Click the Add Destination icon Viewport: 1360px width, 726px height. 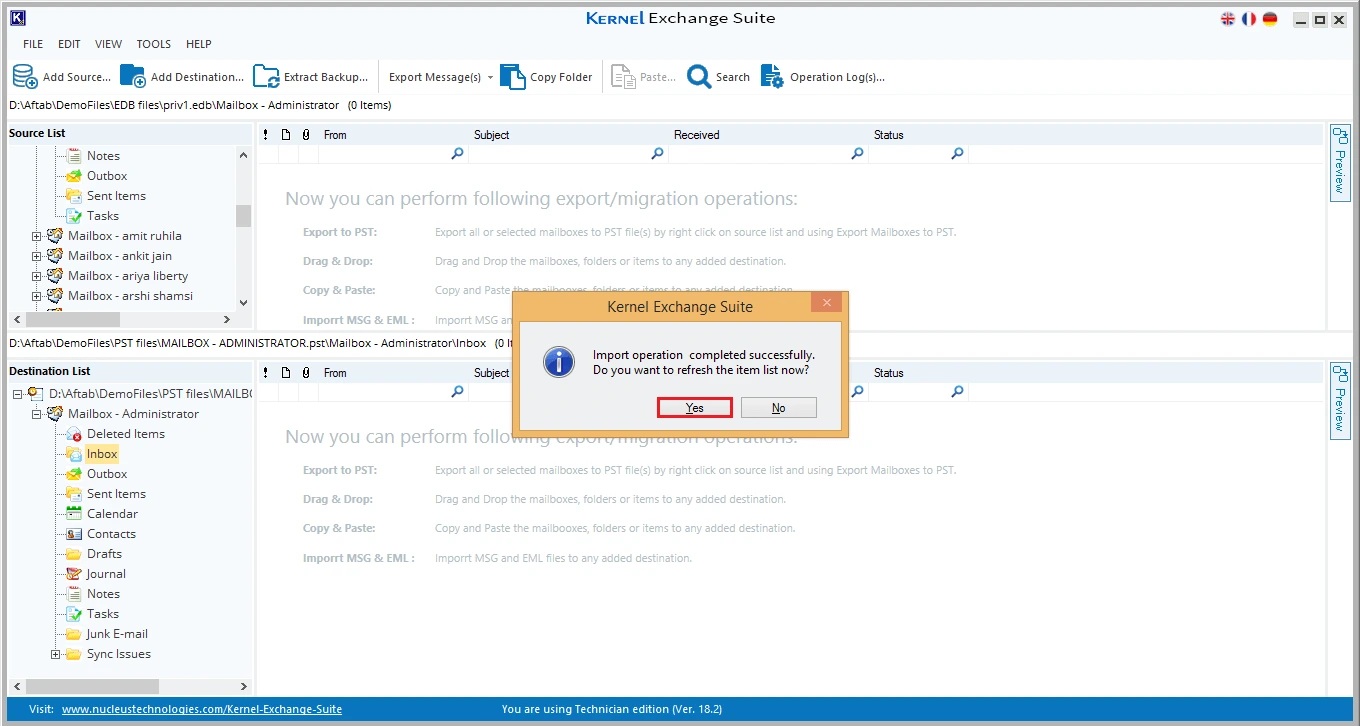point(133,77)
